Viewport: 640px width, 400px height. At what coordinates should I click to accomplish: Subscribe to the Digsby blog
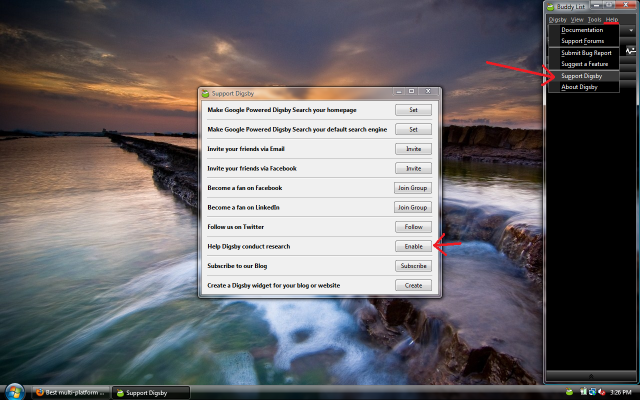coord(413,266)
